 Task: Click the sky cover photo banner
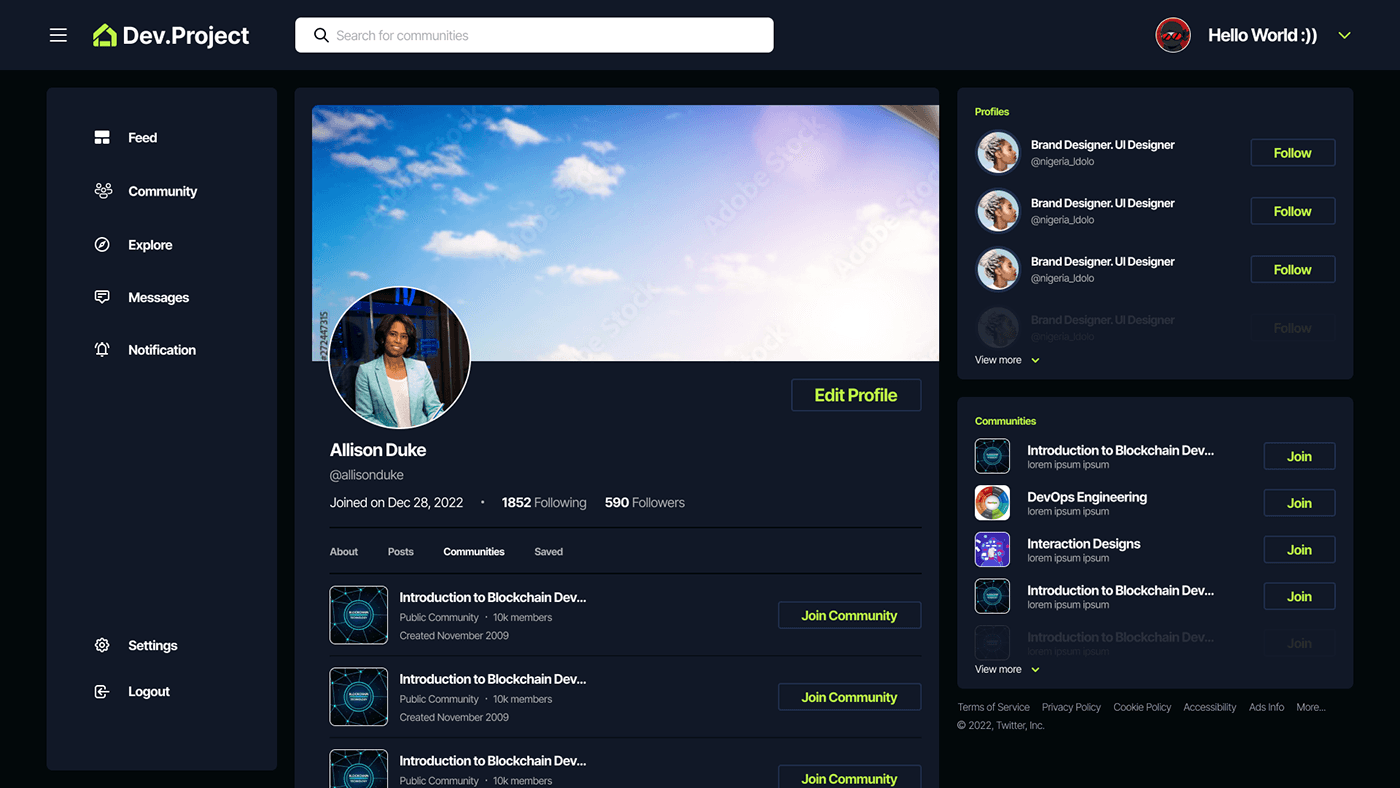[625, 233]
